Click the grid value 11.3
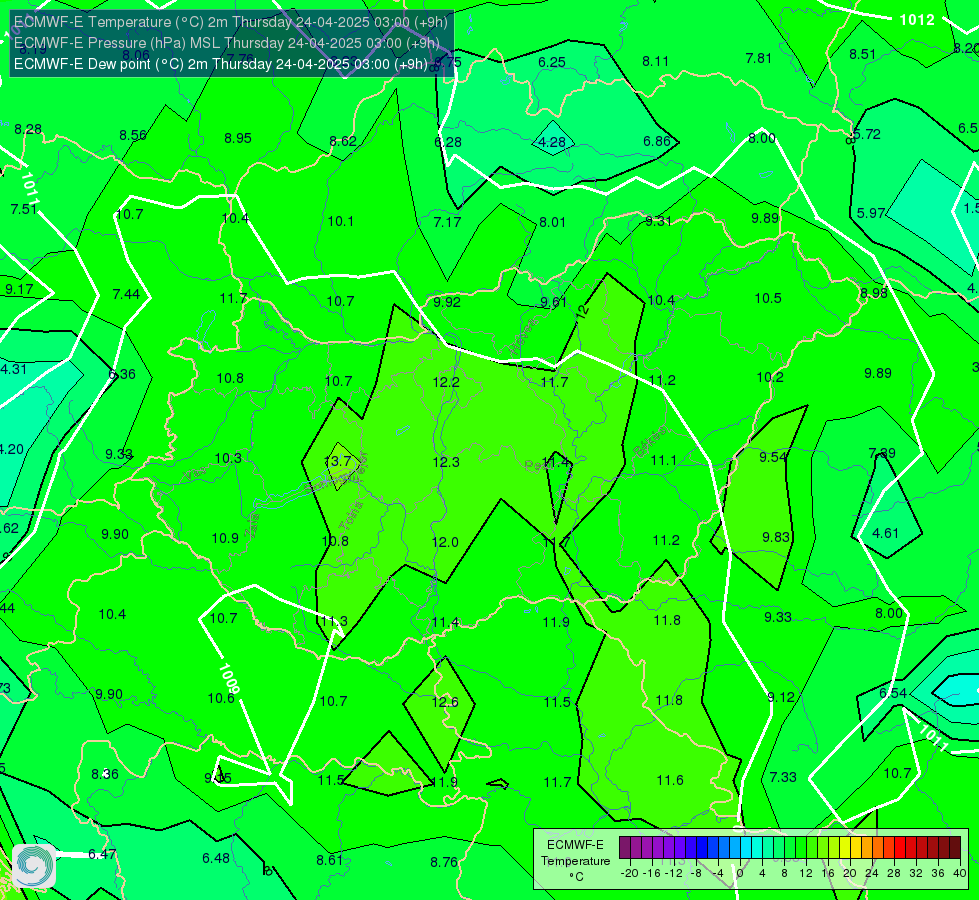The height and width of the screenshot is (900, 979). 334,621
